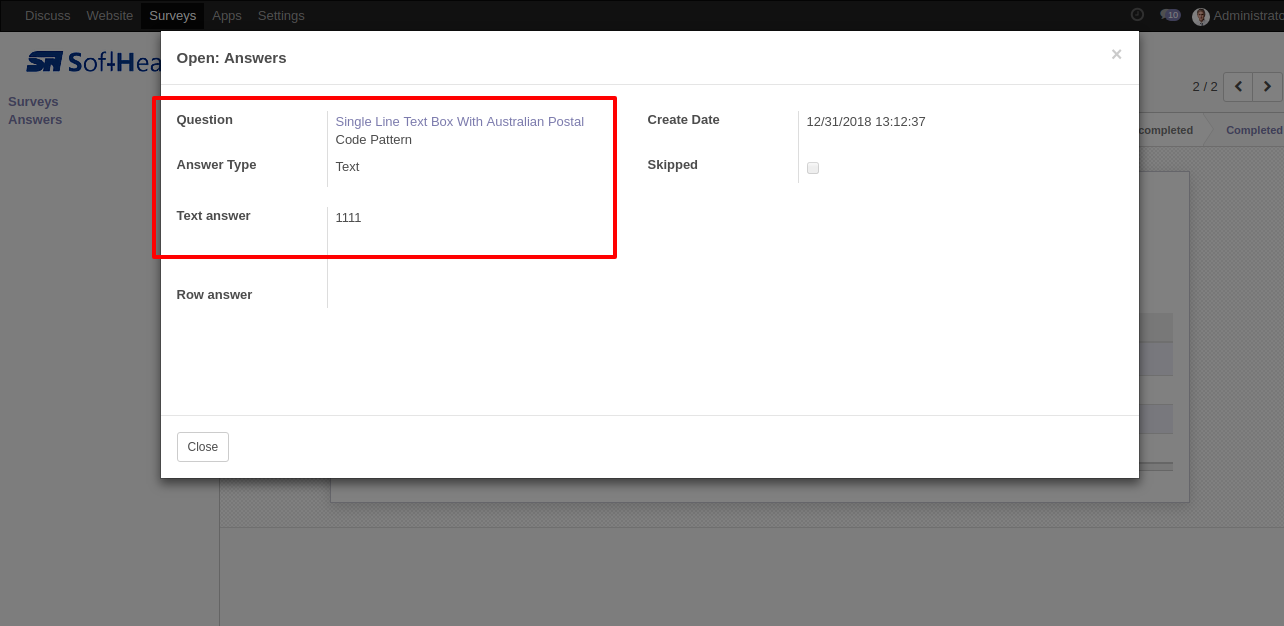
Task: Open the Apps menu
Action: tap(227, 16)
